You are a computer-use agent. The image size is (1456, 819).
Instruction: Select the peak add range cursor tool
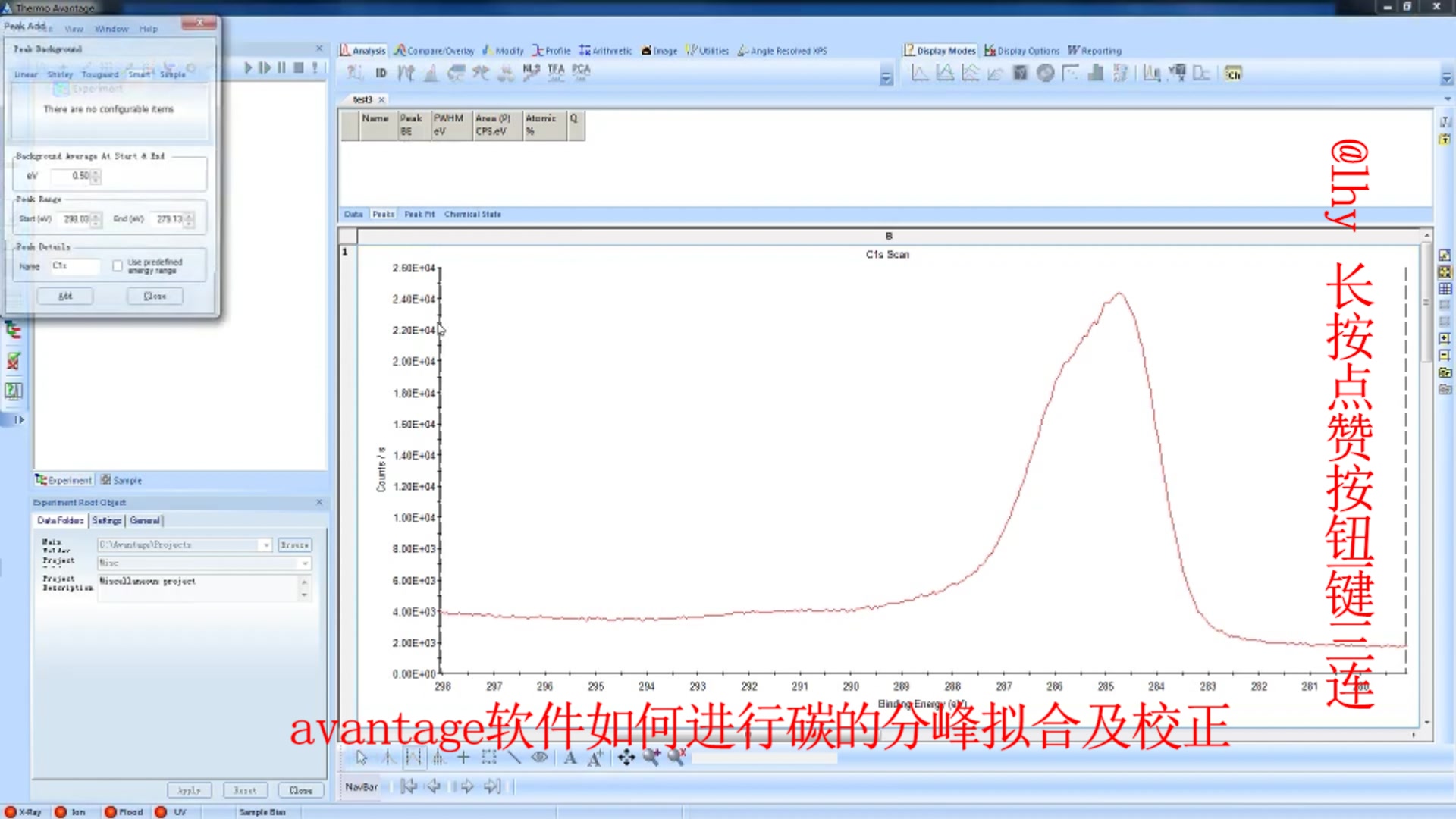[x=413, y=757]
